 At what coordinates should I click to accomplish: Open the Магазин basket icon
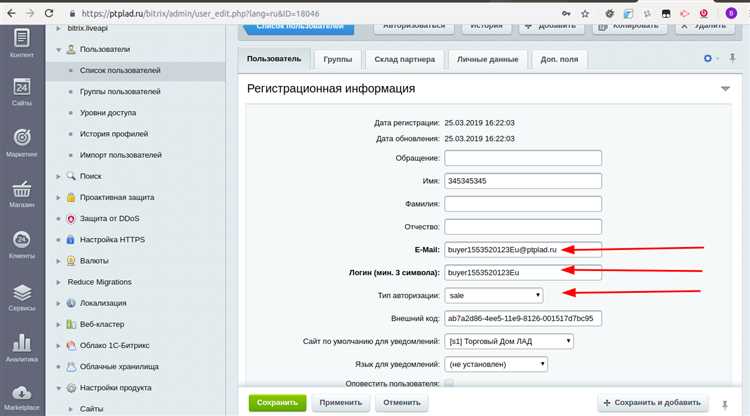[22, 194]
